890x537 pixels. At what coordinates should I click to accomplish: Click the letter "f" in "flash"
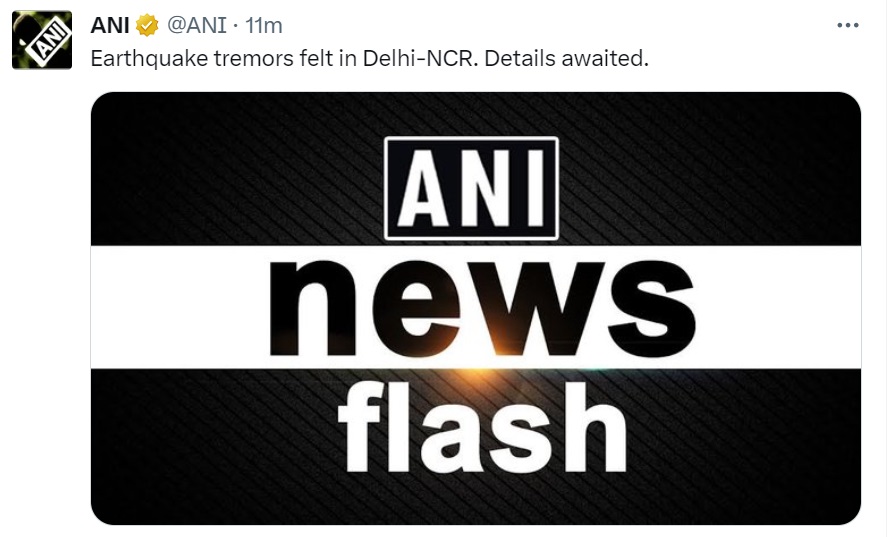pyautogui.click(x=358, y=432)
